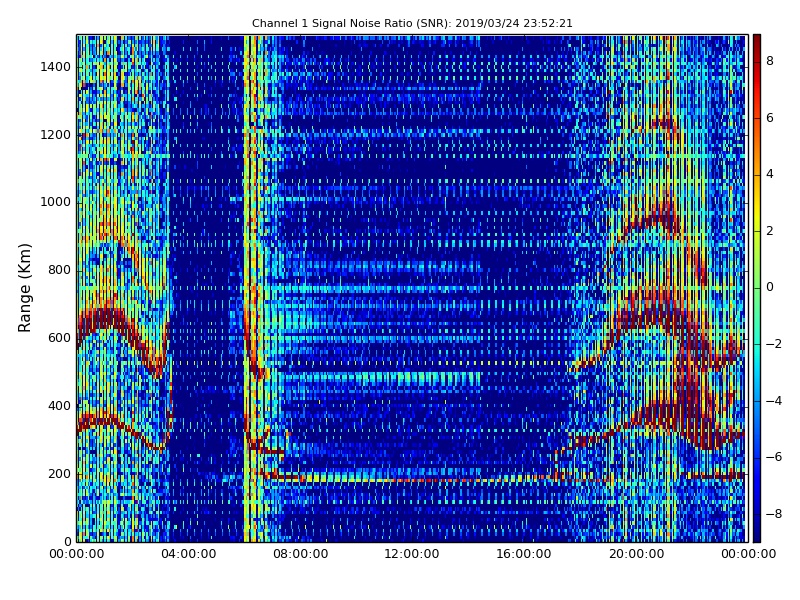Click the Range (Km) y-axis label

coord(24,288)
